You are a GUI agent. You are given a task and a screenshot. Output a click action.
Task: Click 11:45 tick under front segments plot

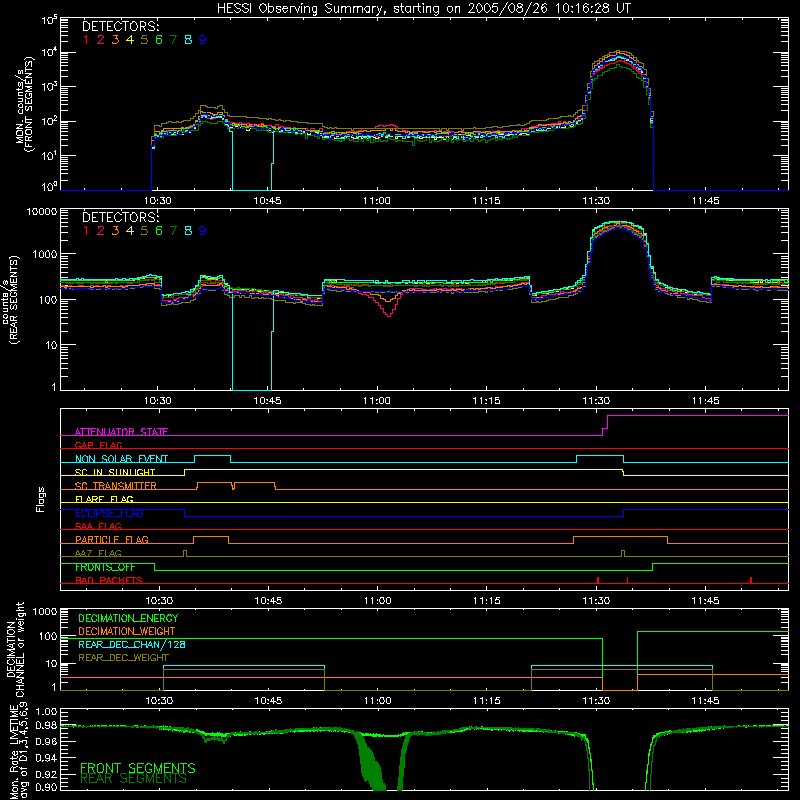pos(706,201)
